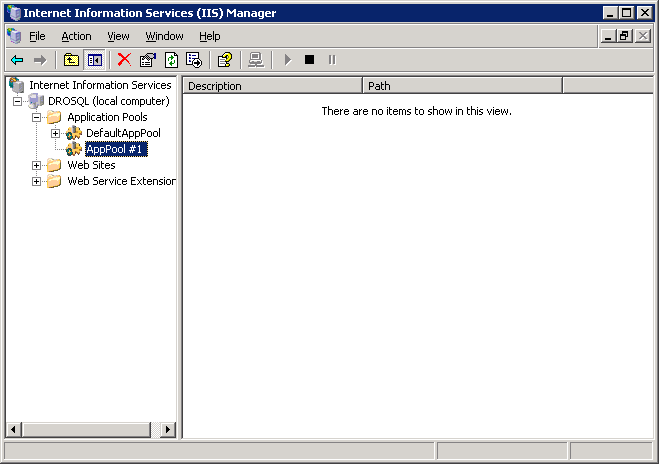Maximize the IIS Manager window
Image resolution: width=659 pixels, height=464 pixels.
pyautogui.click(x=626, y=13)
